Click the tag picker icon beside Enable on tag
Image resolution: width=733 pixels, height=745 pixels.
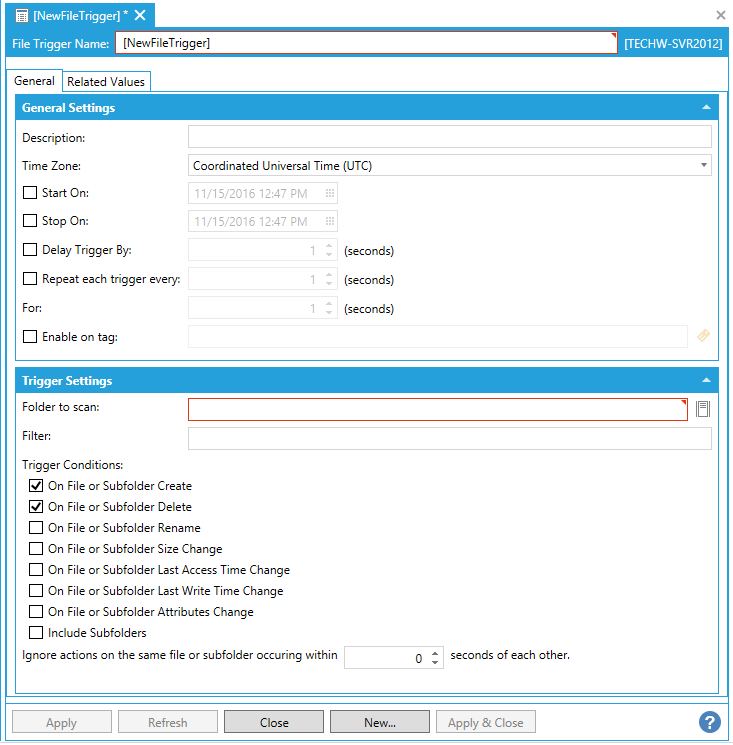pyautogui.click(x=703, y=337)
